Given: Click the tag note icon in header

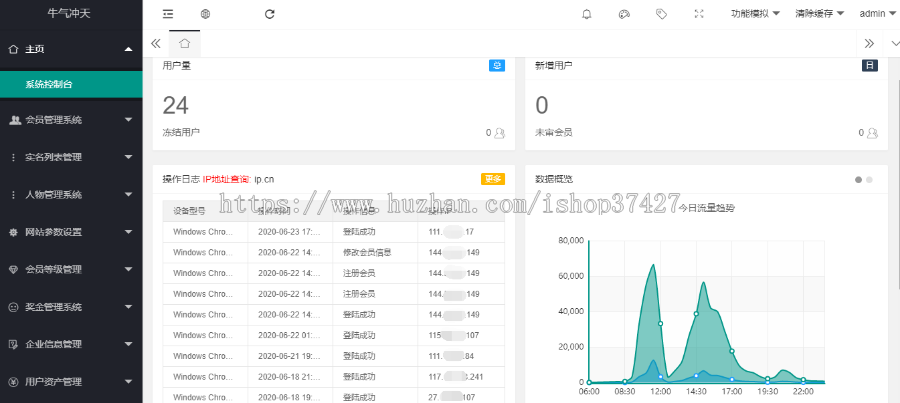Looking at the screenshot, I should (661, 14).
